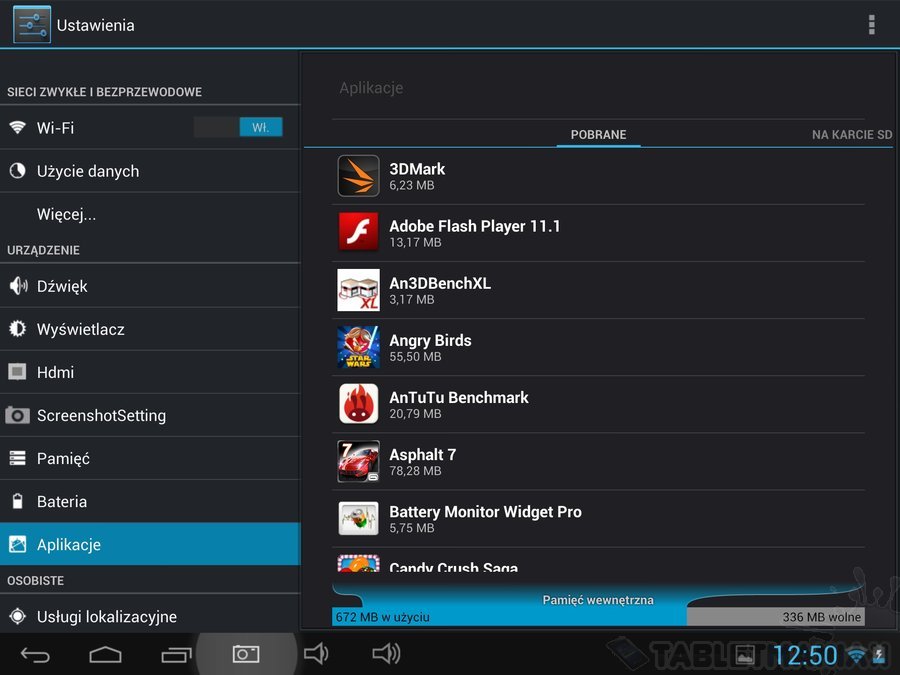Click the An3DBenchXL app icon

(x=358, y=290)
